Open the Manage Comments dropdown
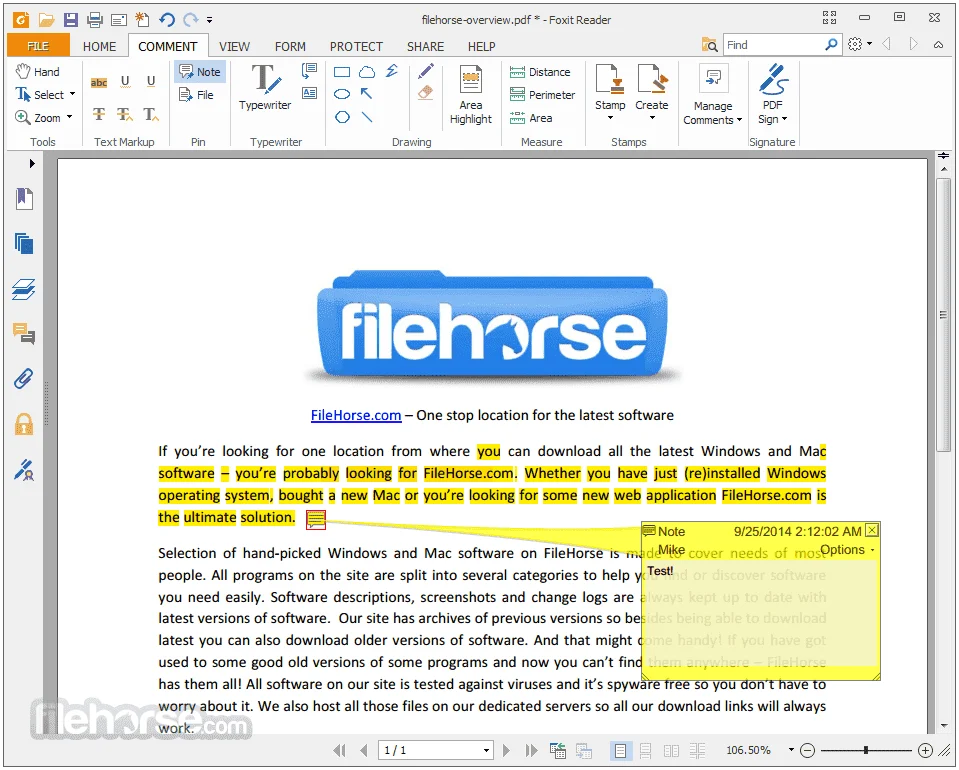 coord(739,120)
